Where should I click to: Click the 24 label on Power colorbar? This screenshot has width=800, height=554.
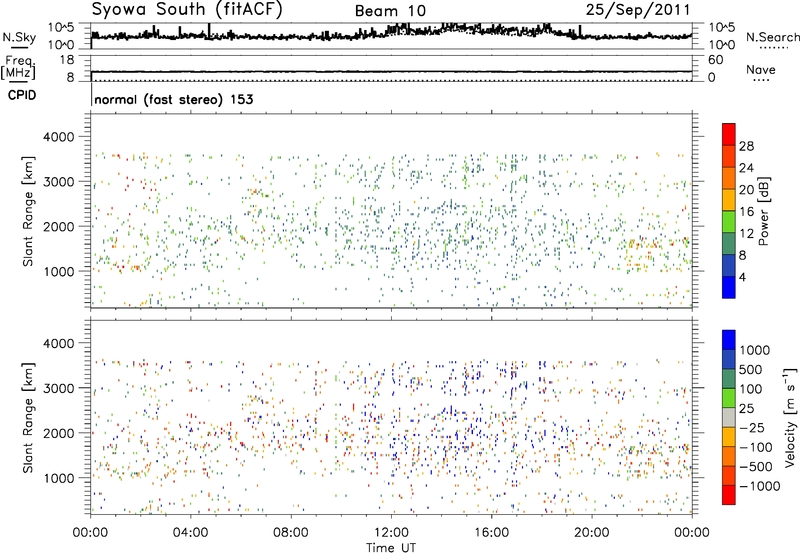[746, 168]
